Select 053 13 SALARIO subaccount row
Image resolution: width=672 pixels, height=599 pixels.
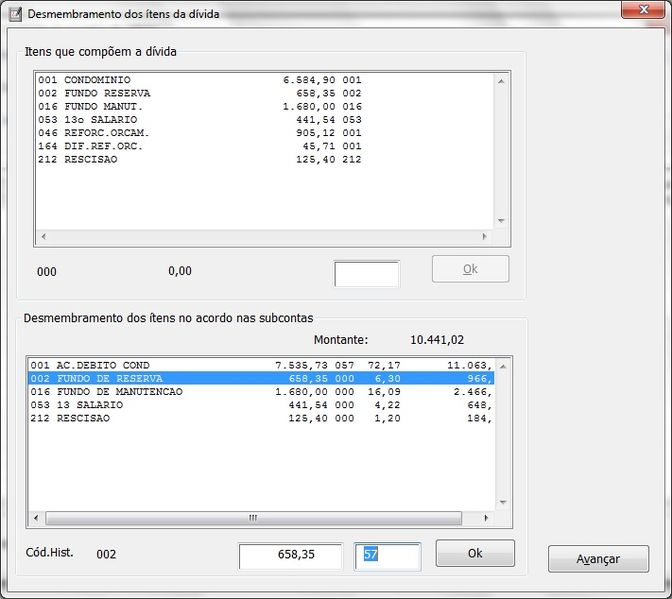click(x=260, y=405)
